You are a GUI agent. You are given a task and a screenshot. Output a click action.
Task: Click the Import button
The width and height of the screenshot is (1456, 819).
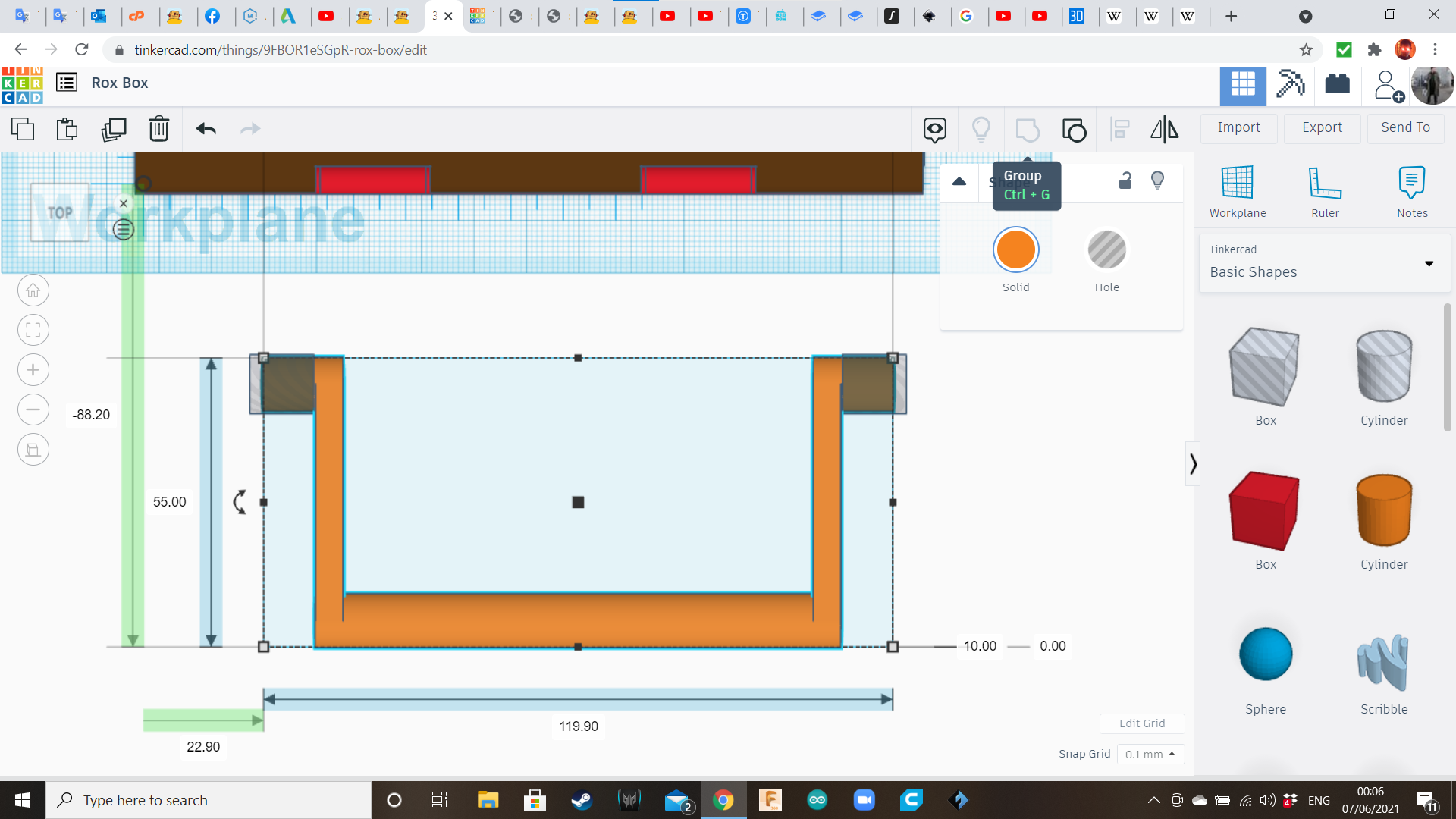(1238, 127)
